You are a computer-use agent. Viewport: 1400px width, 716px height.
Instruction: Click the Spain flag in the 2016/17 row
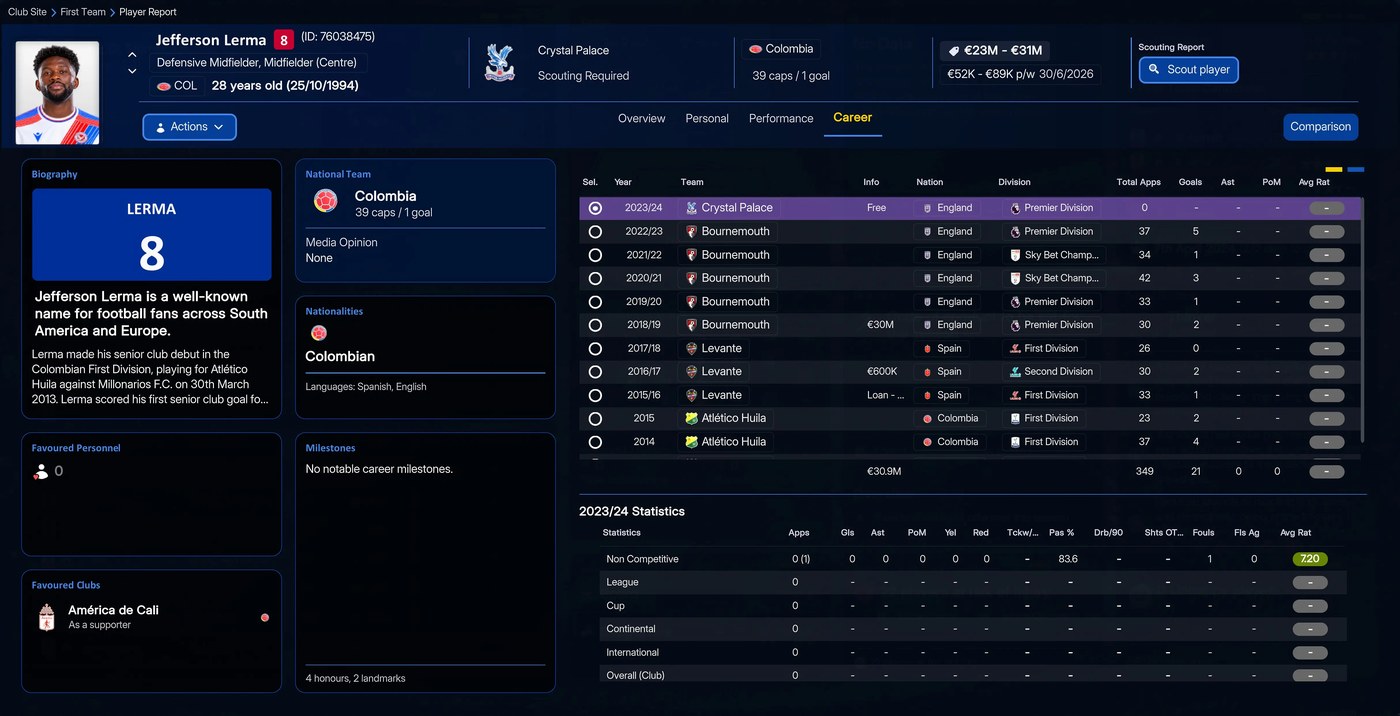click(x=928, y=371)
